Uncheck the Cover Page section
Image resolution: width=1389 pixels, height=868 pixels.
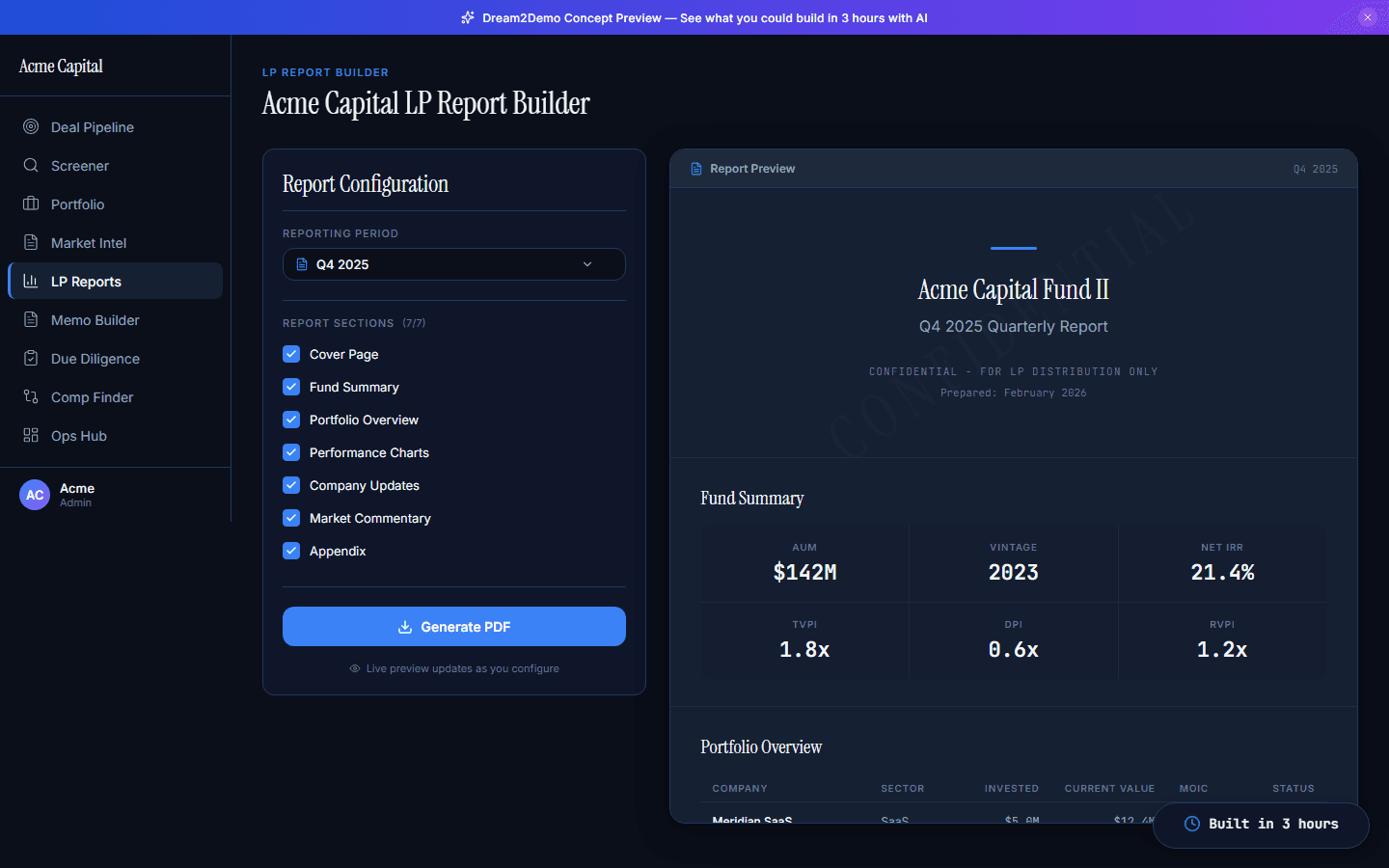click(291, 354)
